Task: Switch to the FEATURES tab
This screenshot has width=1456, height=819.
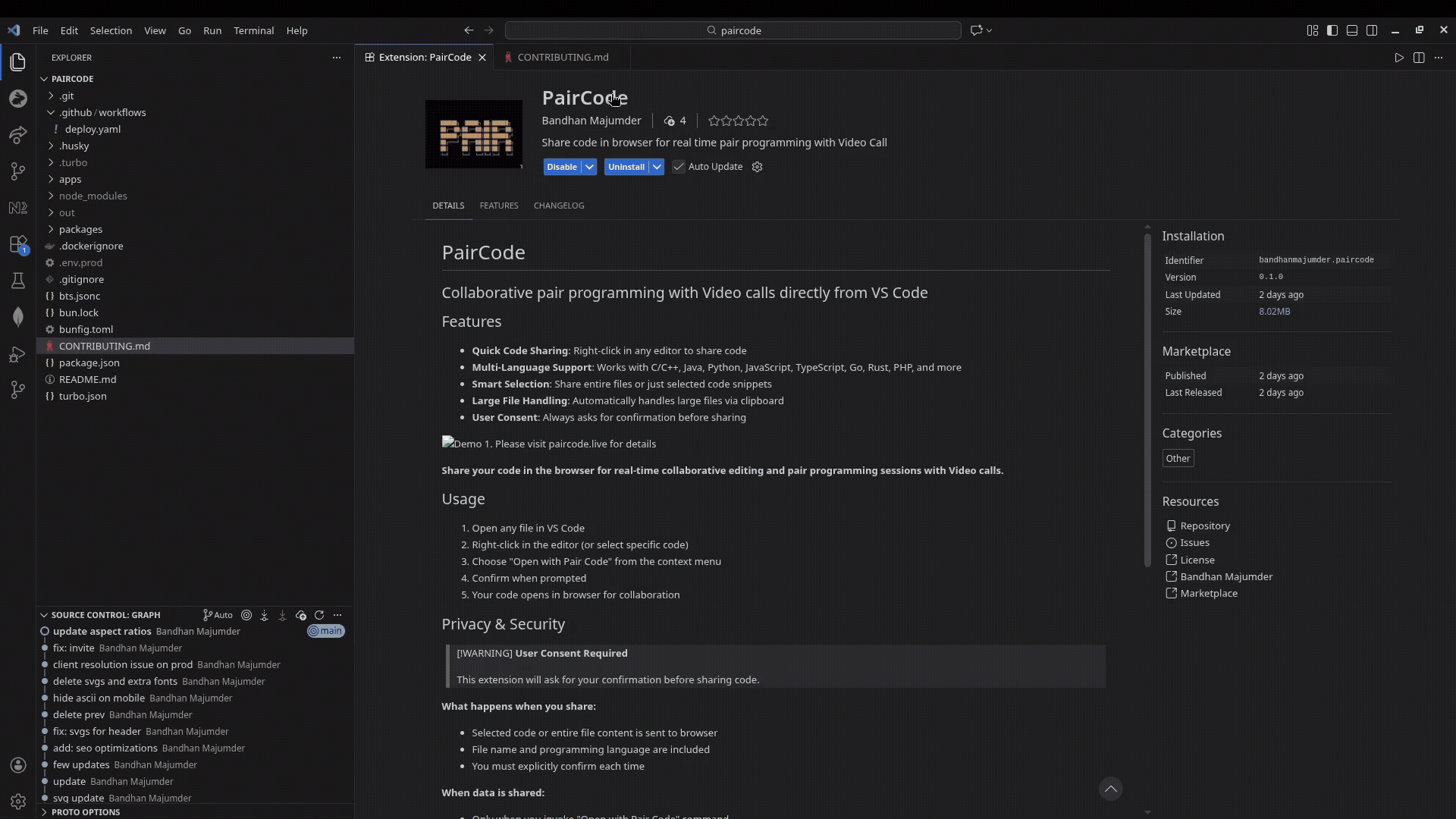Action: [x=498, y=206]
